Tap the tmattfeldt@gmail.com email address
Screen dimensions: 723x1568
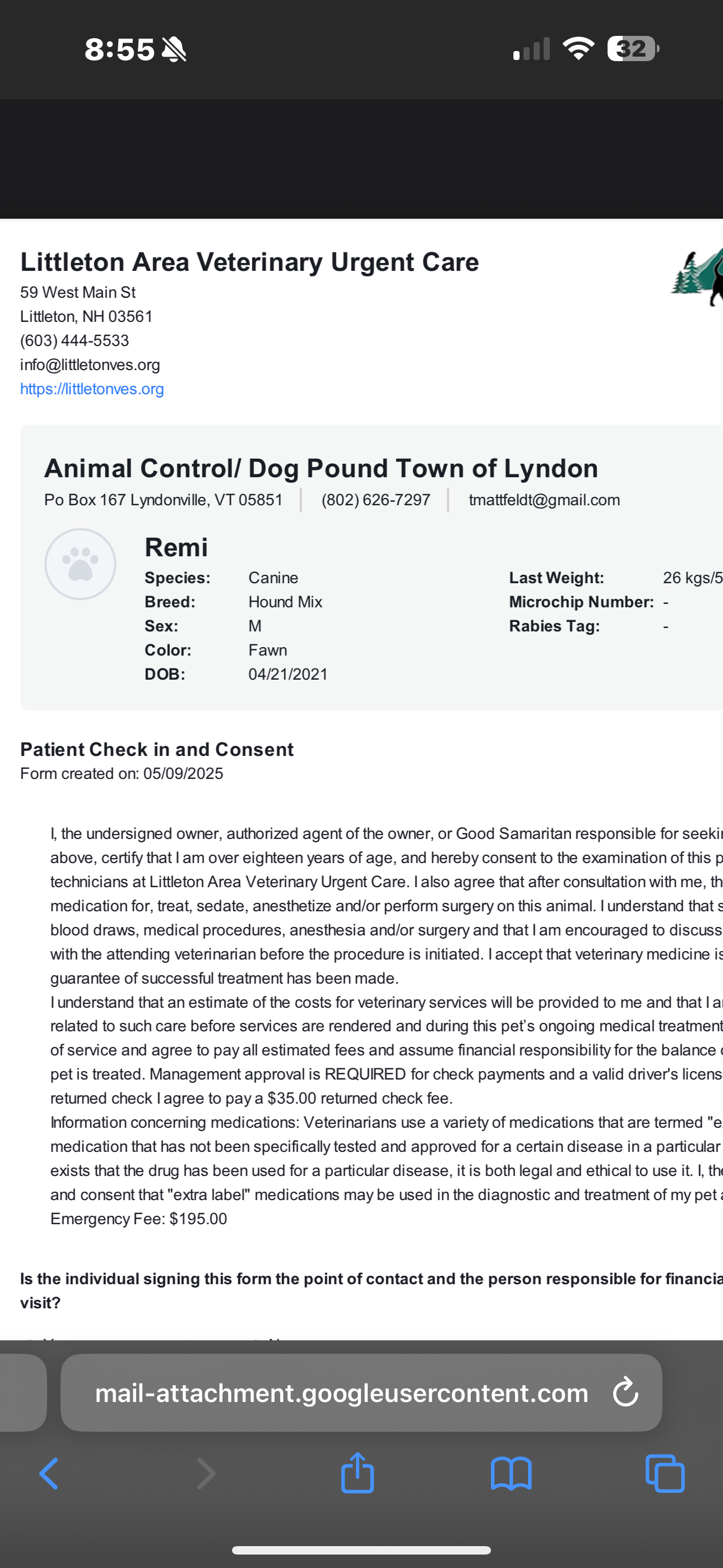[x=544, y=500]
